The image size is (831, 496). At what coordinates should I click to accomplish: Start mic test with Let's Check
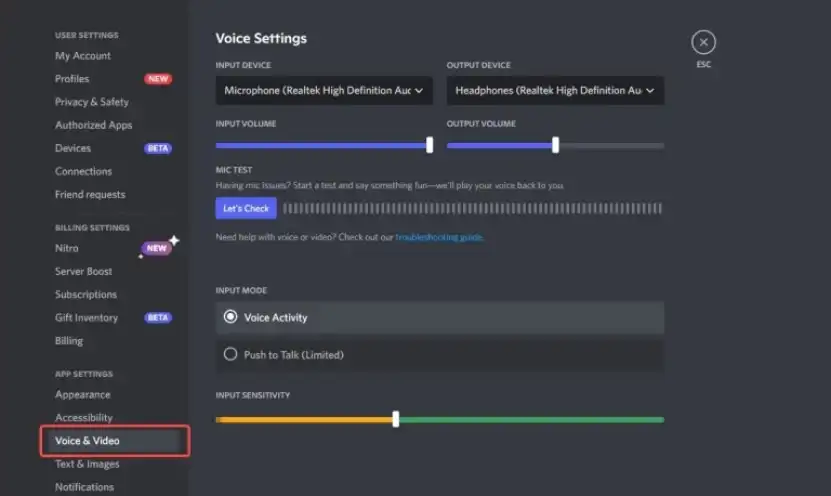point(246,208)
